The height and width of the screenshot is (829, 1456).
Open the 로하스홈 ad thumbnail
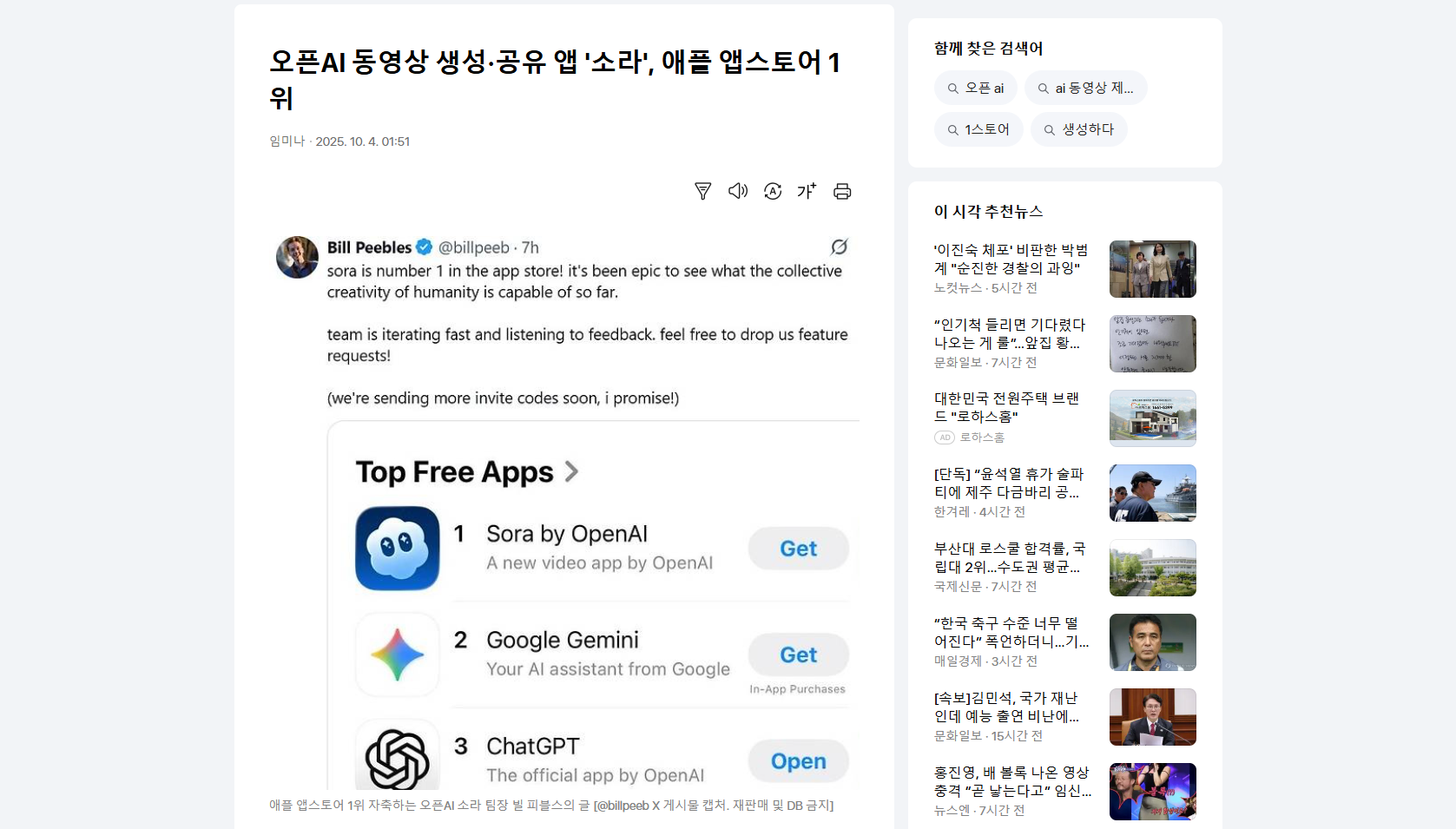pyautogui.click(x=1153, y=418)
